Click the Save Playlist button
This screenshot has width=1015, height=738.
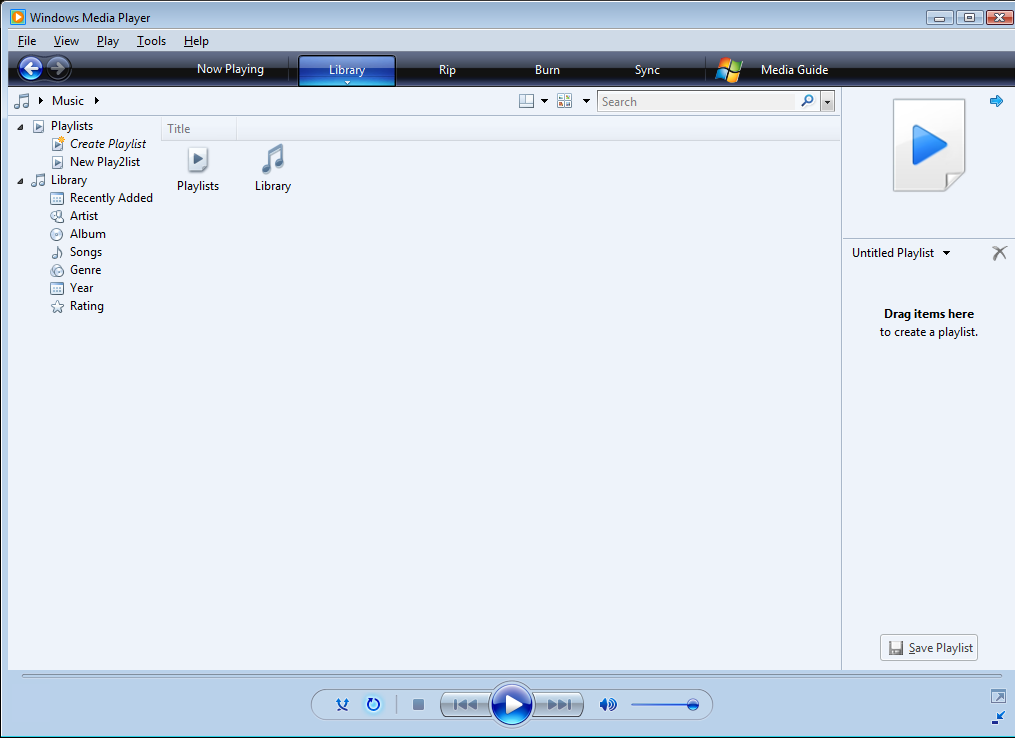(x=928, y=647)
